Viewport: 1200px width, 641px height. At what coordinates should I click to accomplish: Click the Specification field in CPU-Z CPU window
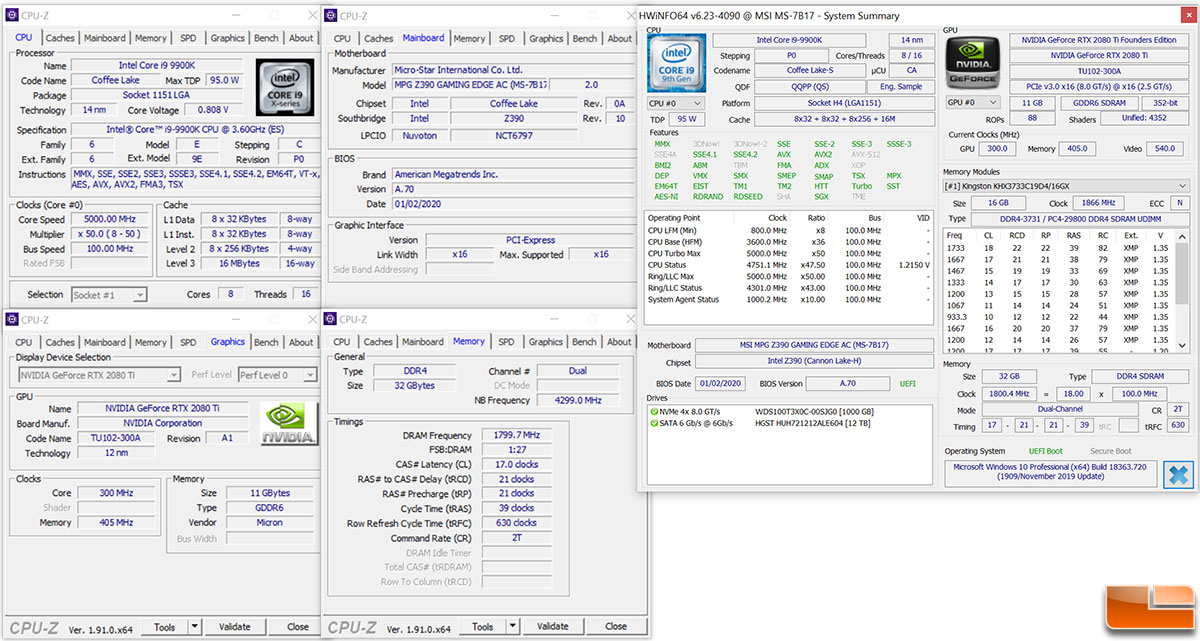[x=196, y=130]
